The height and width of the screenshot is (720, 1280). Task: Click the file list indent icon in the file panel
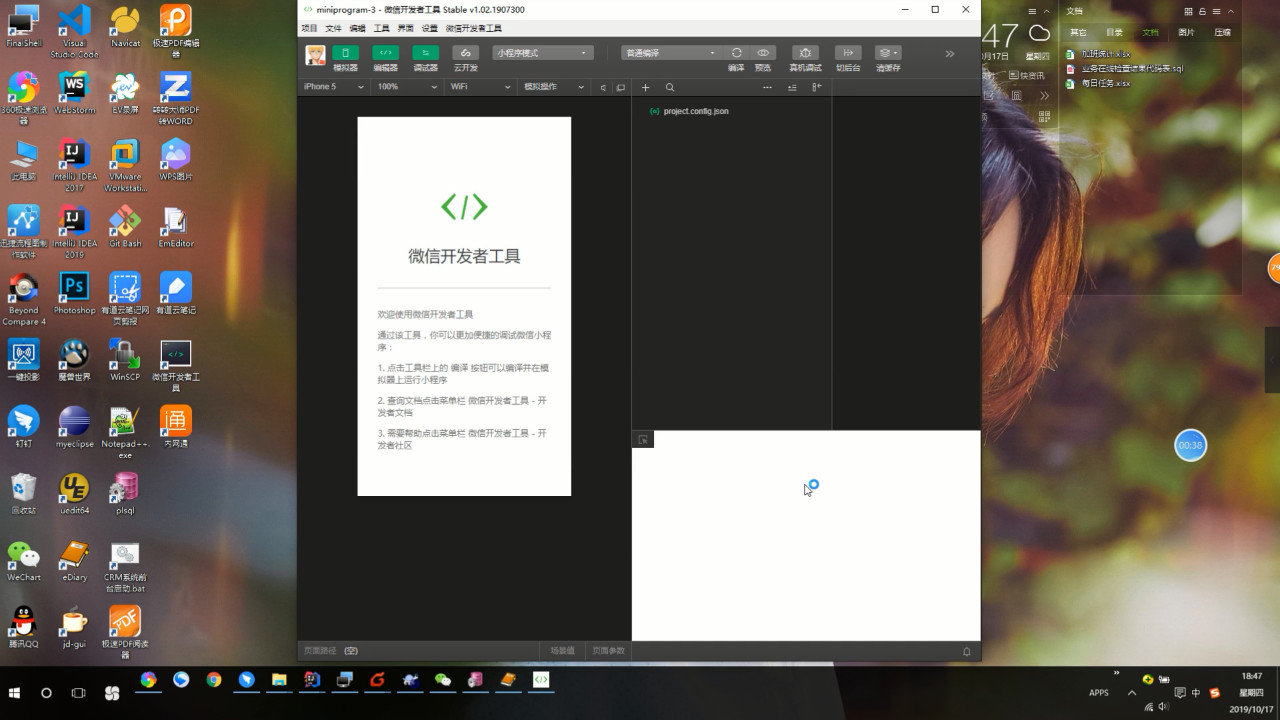[792, 88]
